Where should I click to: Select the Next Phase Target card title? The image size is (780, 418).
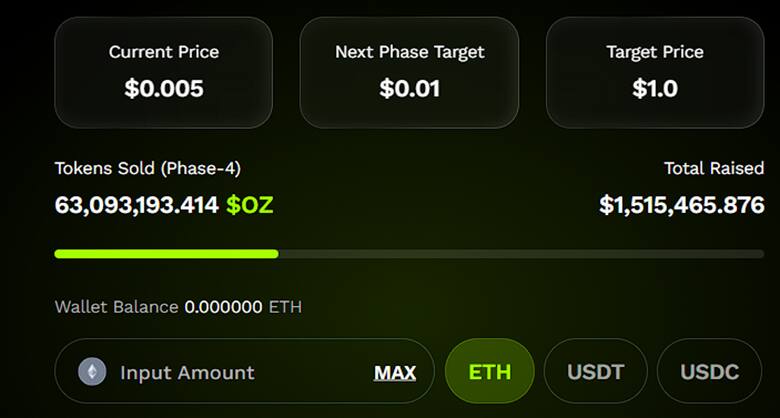click(x=409, y=52)
